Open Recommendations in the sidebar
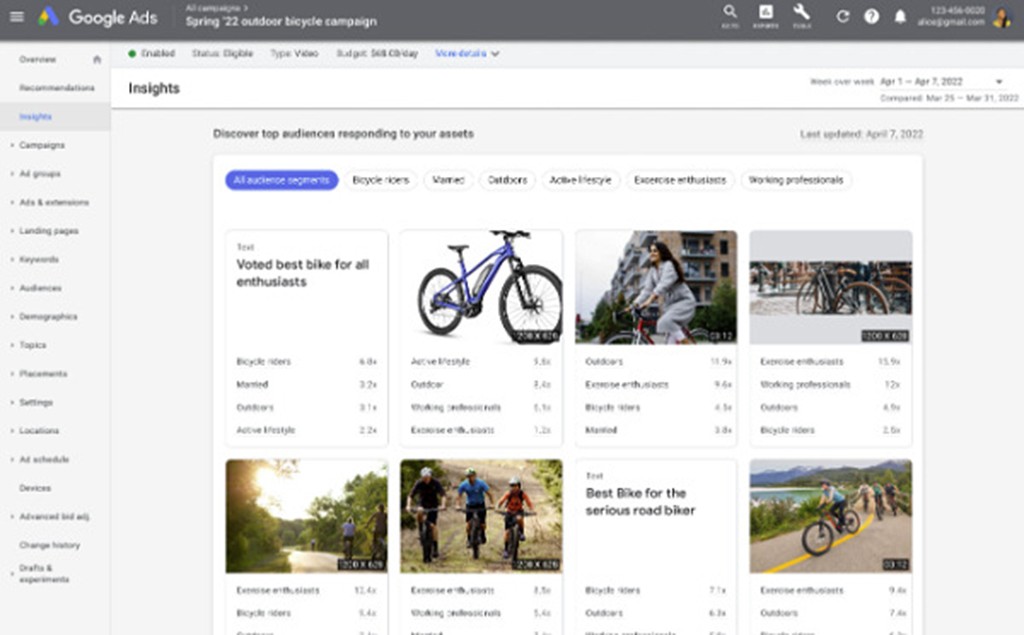The image size is (1024, 635). [57, 88]
